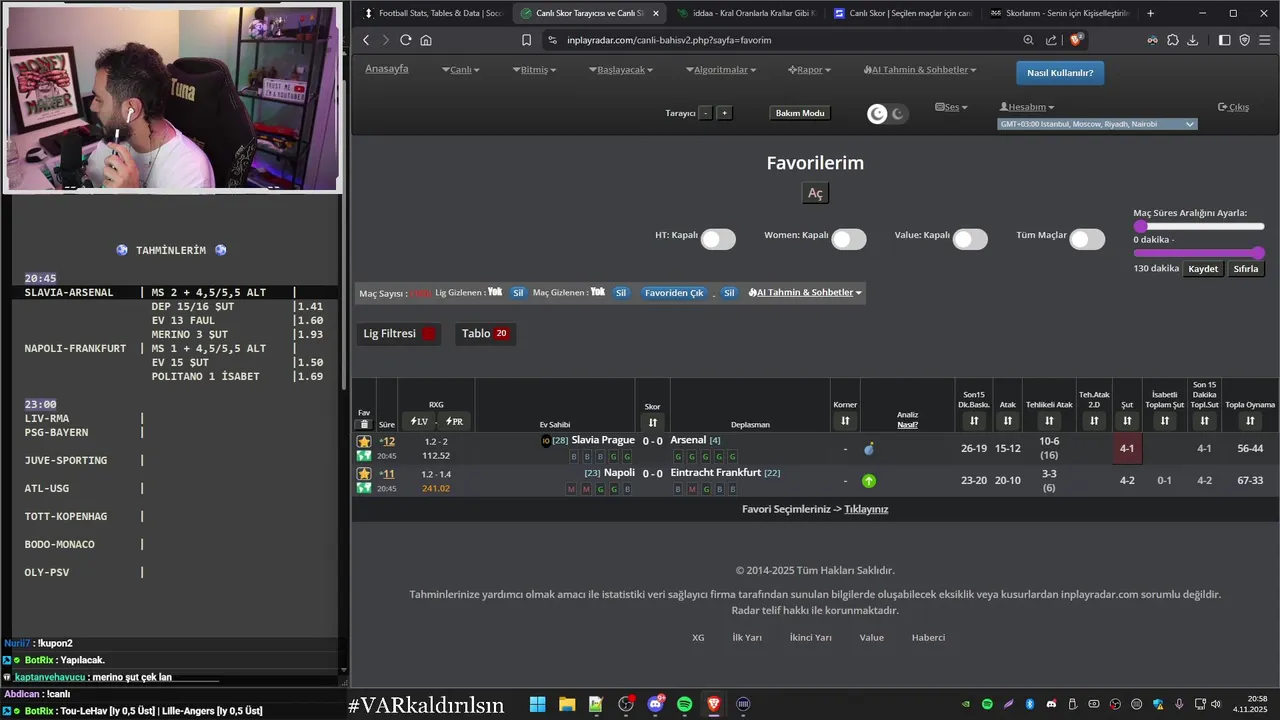
Task: Toggle Women Kapalı switch
Action: [849, 239]
